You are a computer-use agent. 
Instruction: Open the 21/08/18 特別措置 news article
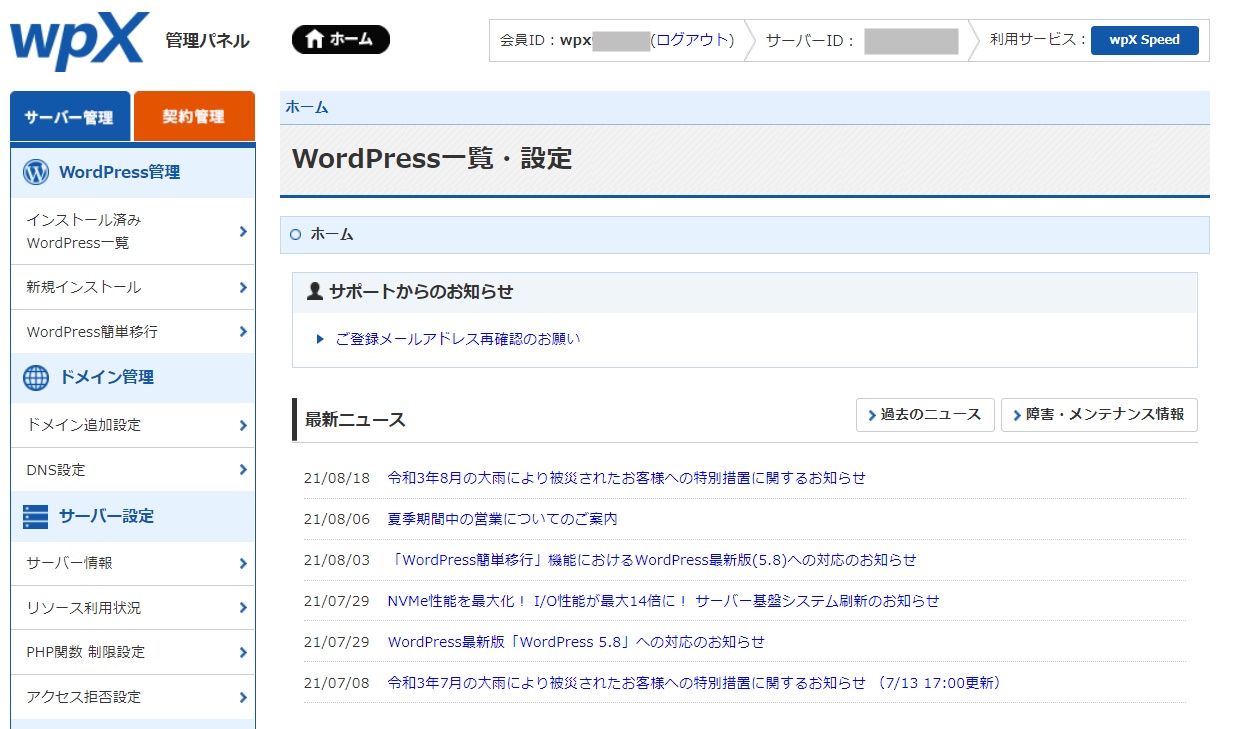(x=628, y=478)
